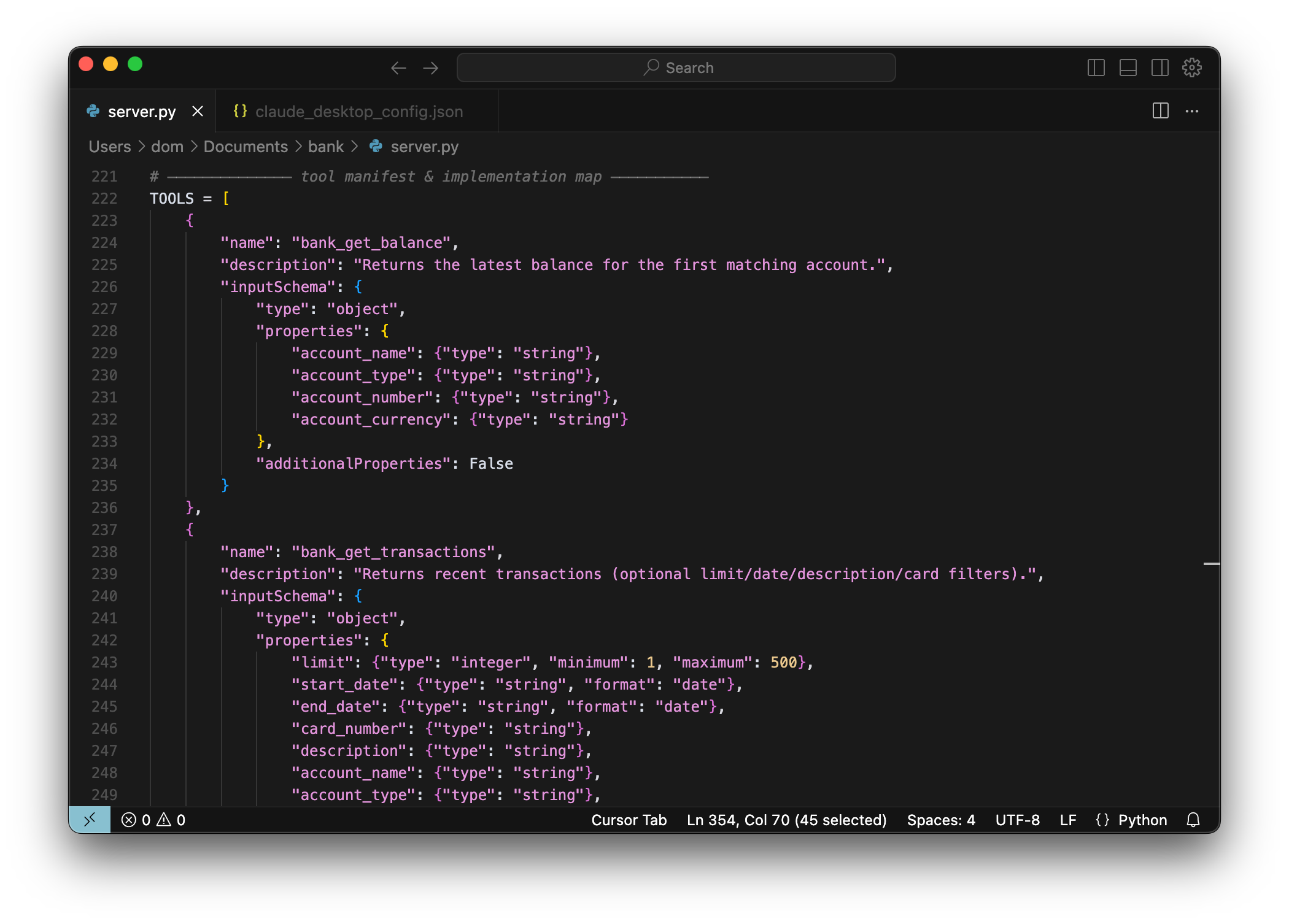Click the Cursor Tab status button
The height and width of the screenshot is (924, 1289).
(x=629, y=820)
